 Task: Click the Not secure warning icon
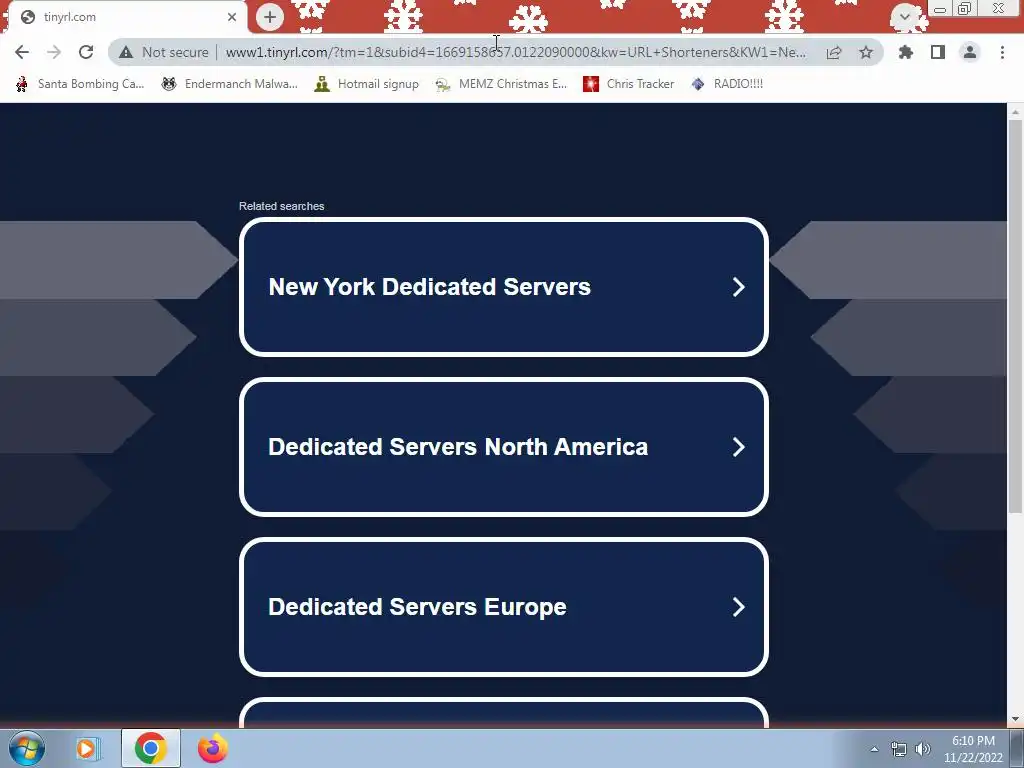126,52
